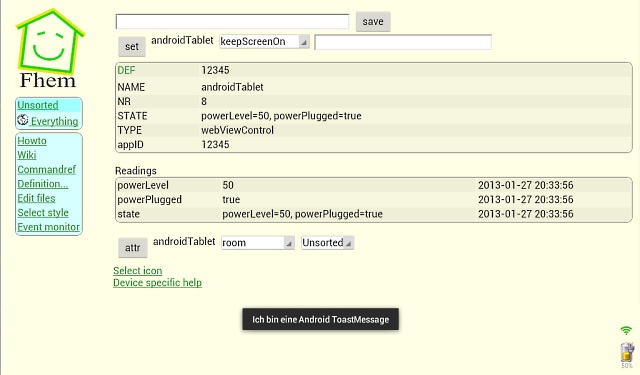Click the green DEF link
Image resolution: width=640 pixels, height=375 pixels.
click(126, 70)
